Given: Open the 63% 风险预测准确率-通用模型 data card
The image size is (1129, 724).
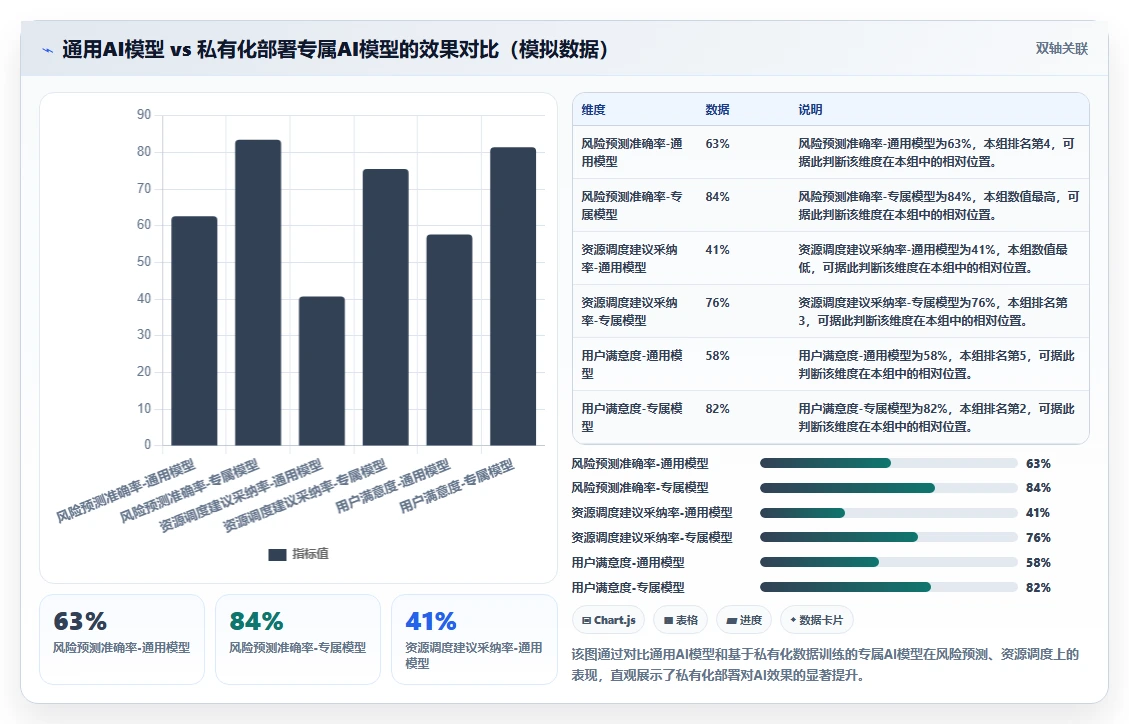Looking at the screenshot, I should coord(122,639).
